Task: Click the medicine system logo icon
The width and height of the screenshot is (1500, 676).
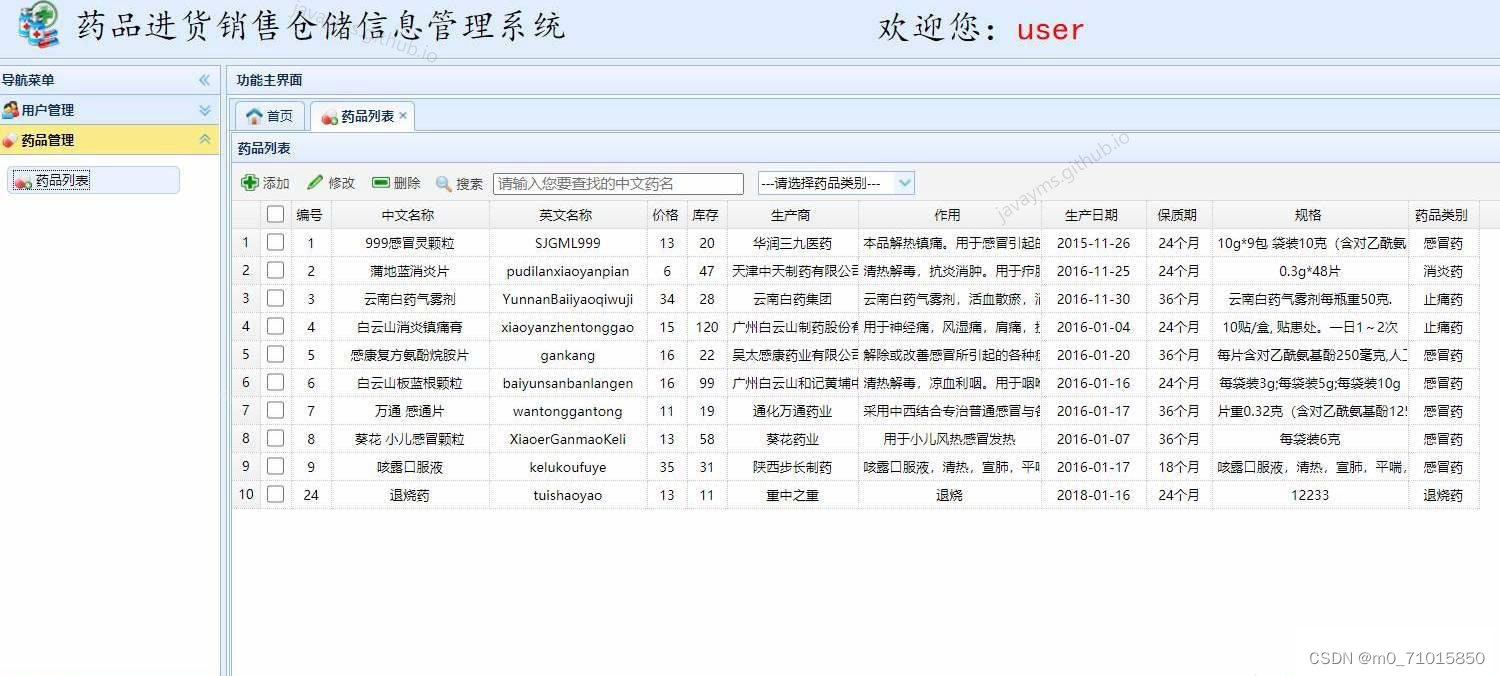Action: point(38,27)
